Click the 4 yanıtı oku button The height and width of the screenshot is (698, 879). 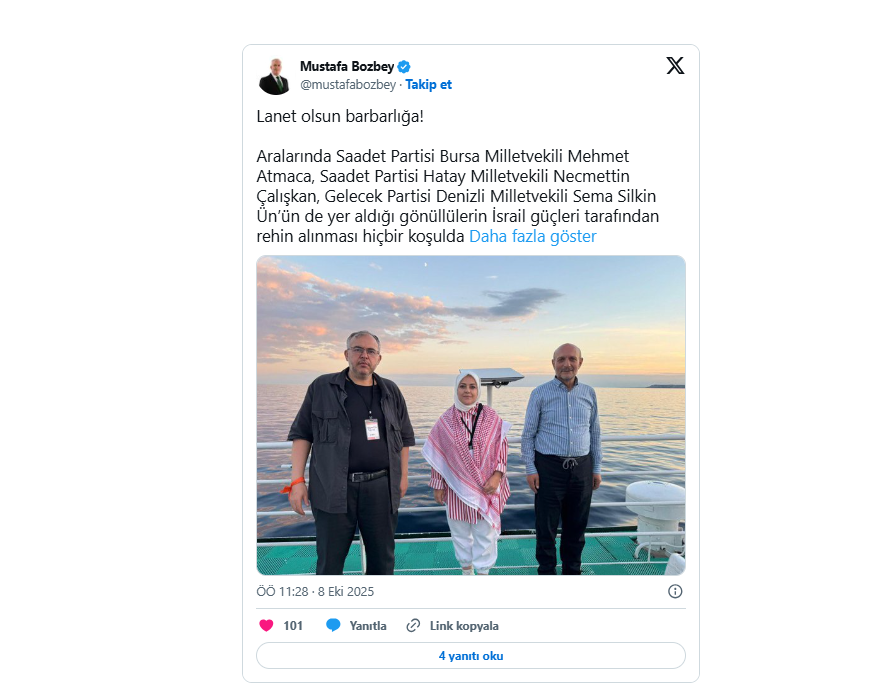(x=471, y=656)
